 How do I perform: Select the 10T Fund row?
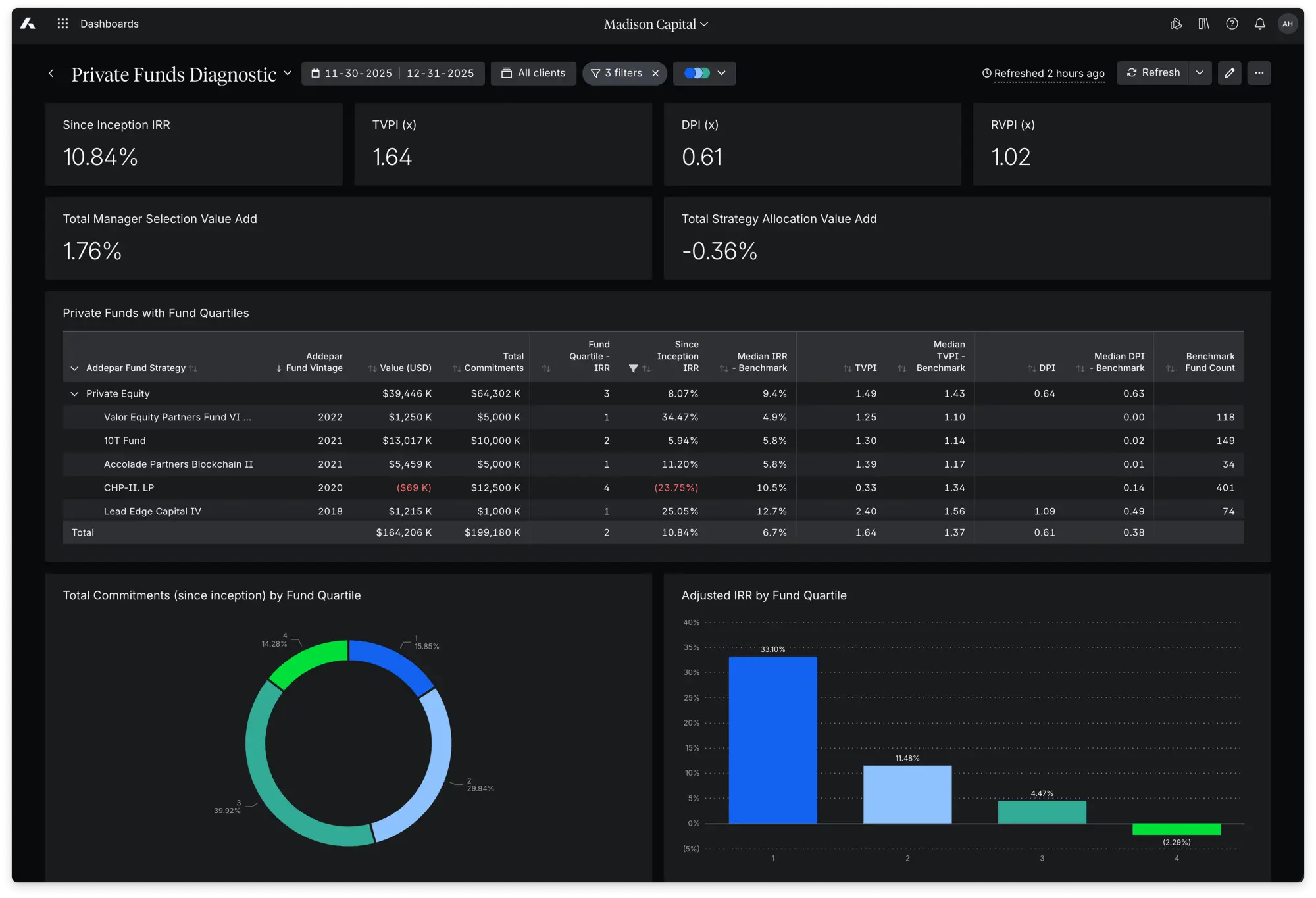tap(653, 441)
